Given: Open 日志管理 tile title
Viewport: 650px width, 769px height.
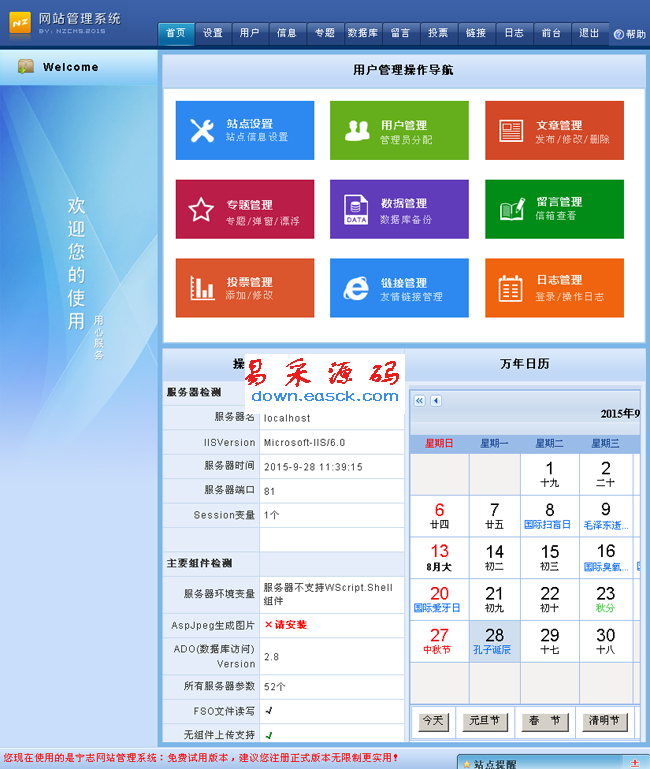Looking at the screenshot, I should pos(559,280).
